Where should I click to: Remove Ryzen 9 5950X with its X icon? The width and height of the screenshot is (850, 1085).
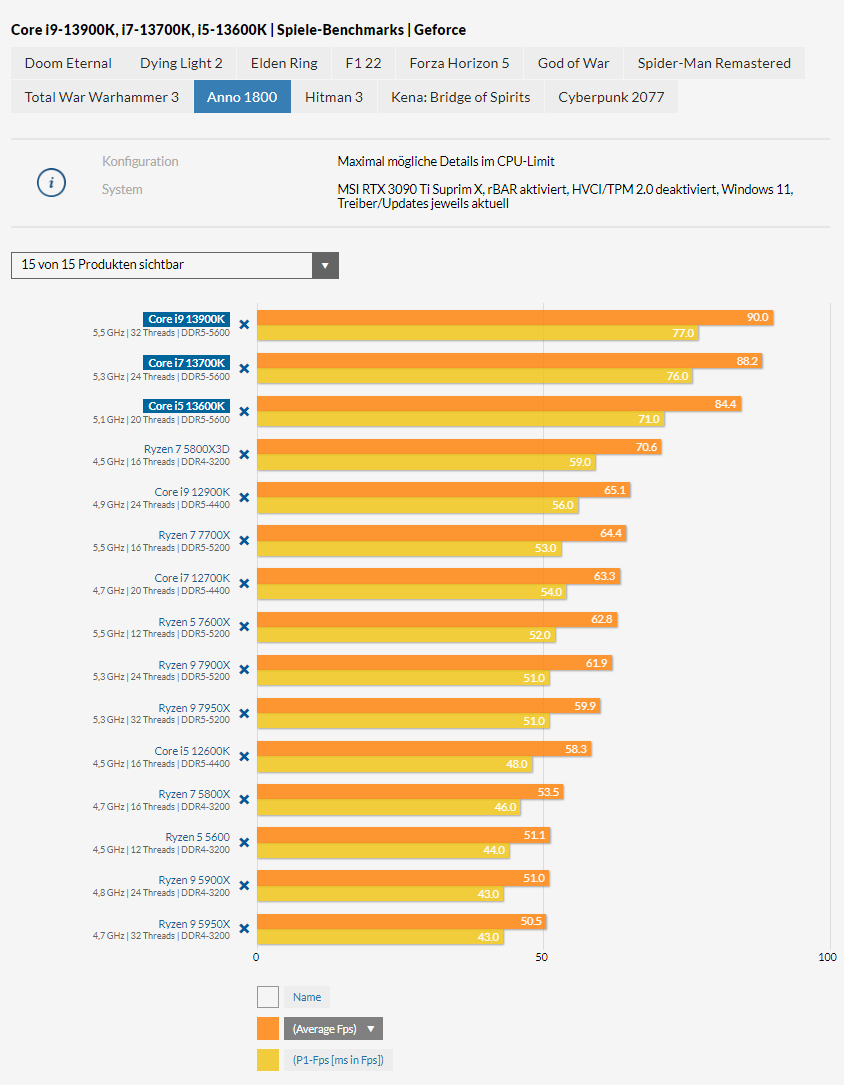(244, 929)
